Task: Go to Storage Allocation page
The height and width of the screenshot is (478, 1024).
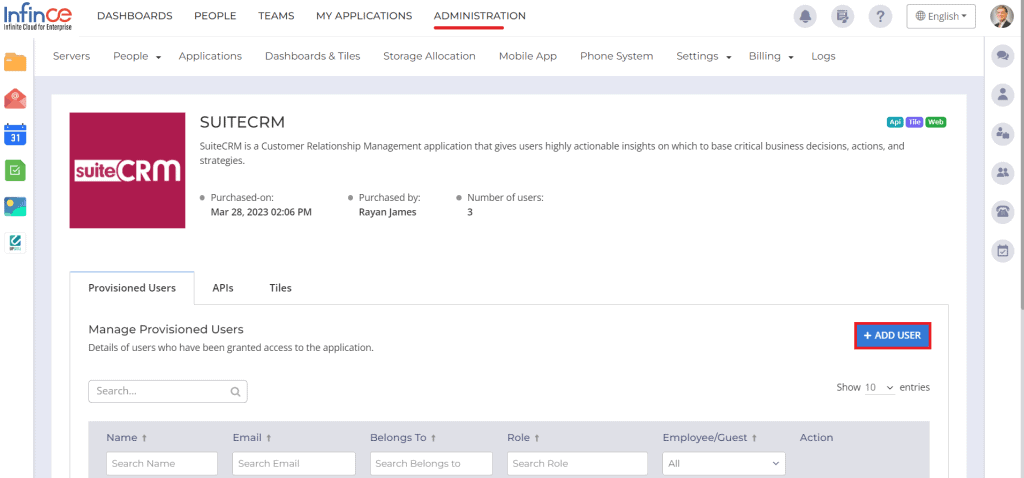Action: click(x=429, y=56)
